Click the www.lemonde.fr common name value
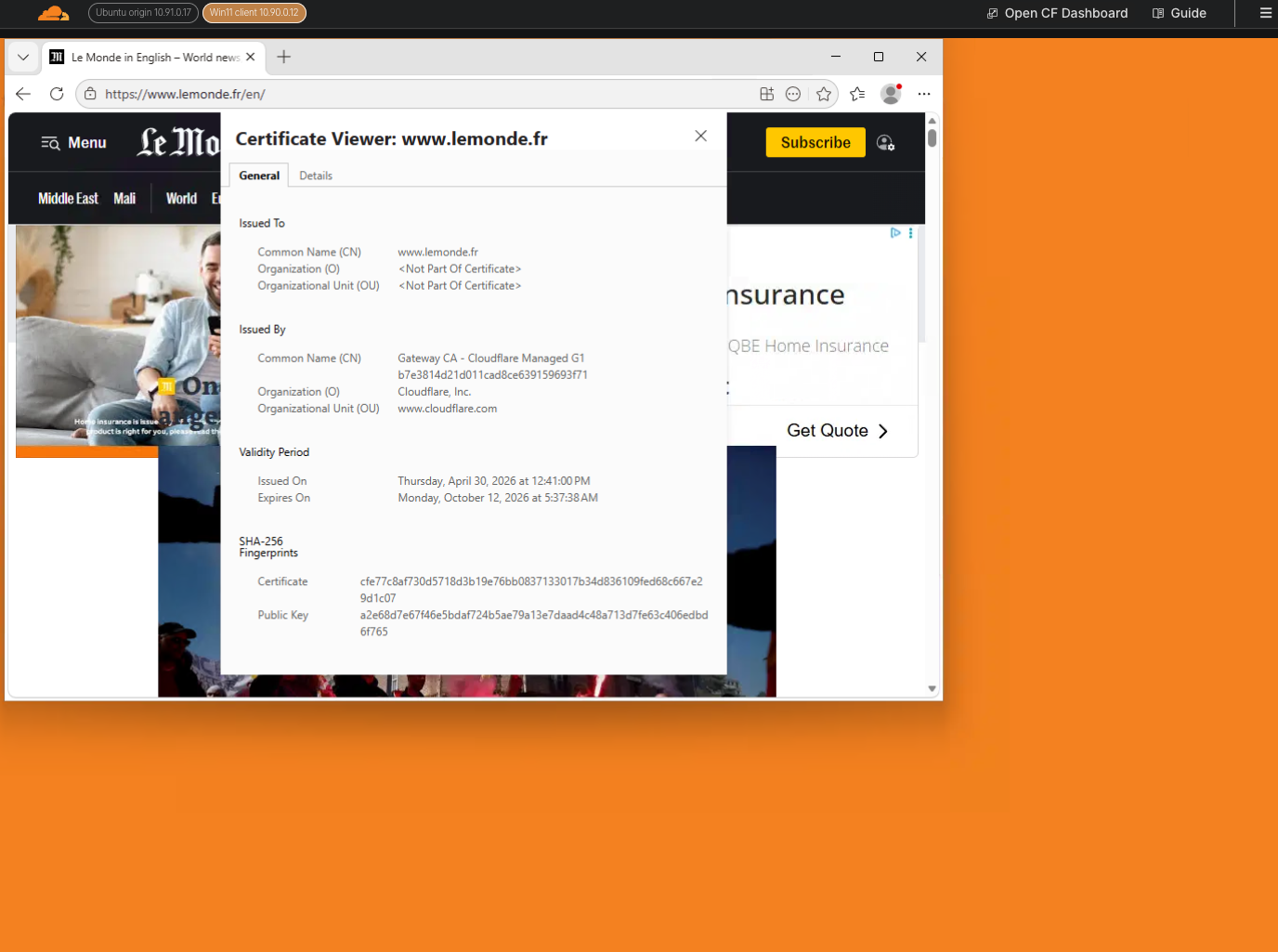Image resolution: width=1278 pixels, height=952 pixels. tap(438, 252)
